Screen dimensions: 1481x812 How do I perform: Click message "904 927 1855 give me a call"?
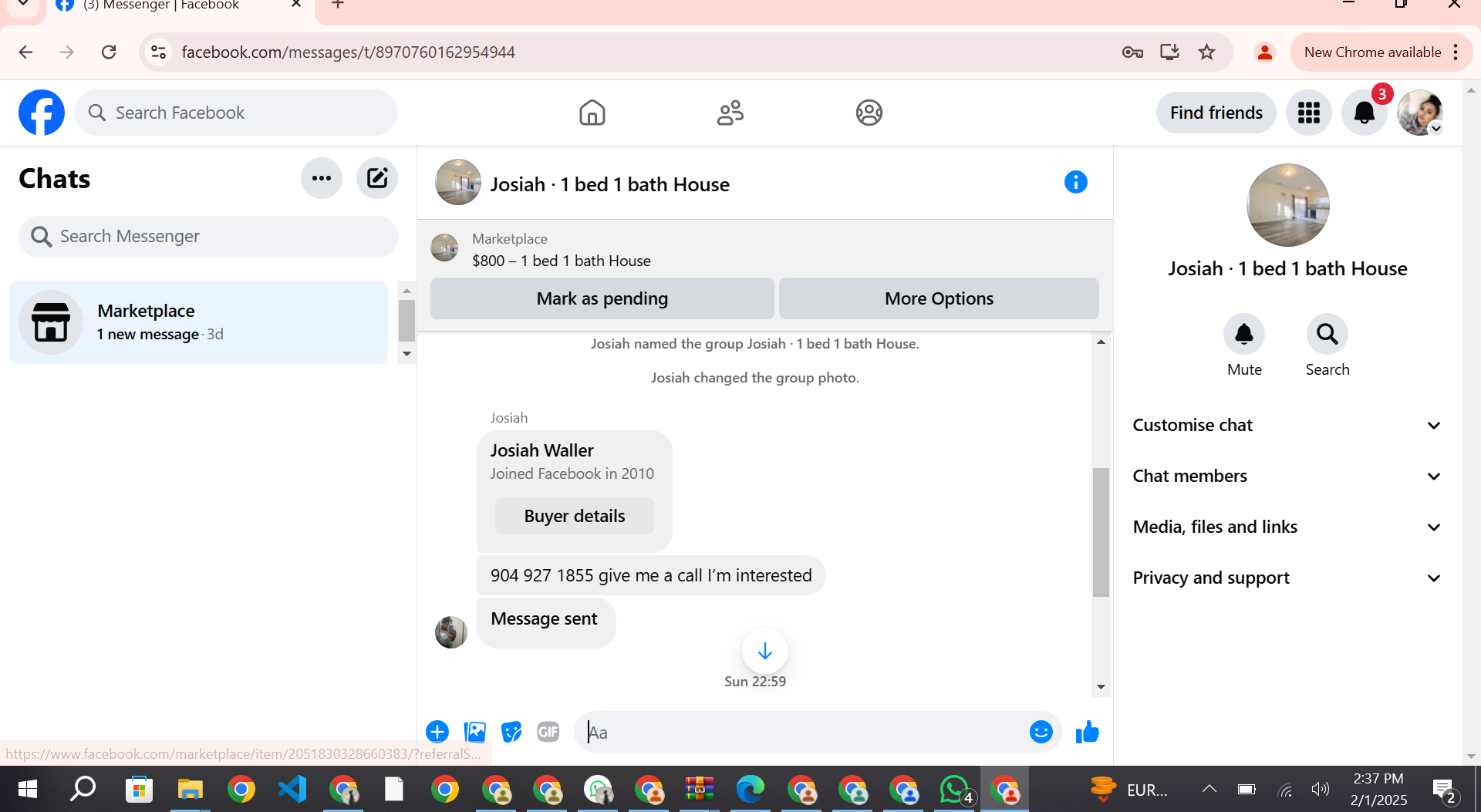[x=651, y=575]
